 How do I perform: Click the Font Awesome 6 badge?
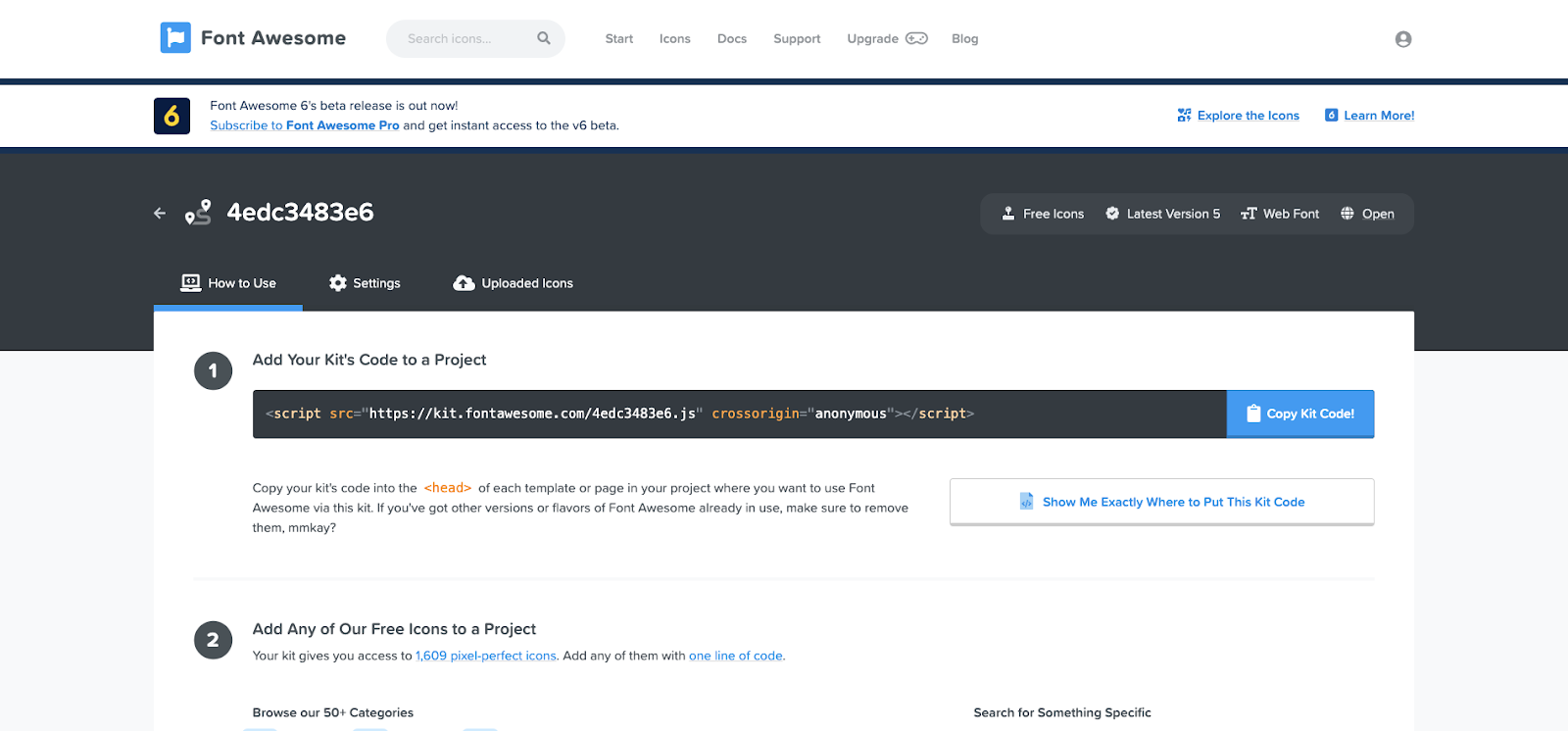[x=171, y=116]
